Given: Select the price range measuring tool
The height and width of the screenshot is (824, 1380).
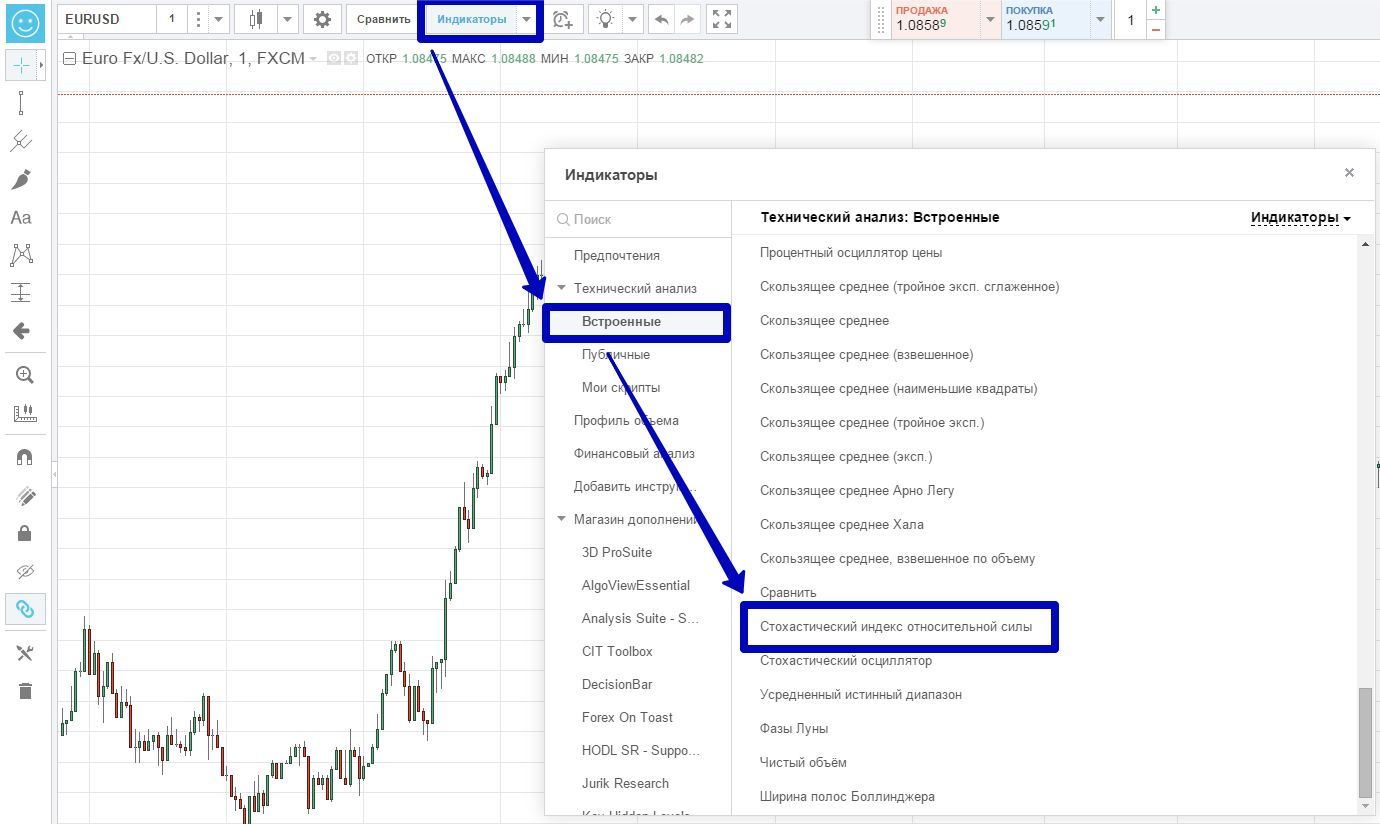Looking at the screenshot, I should pyautogui.click(x=21, y=293).
